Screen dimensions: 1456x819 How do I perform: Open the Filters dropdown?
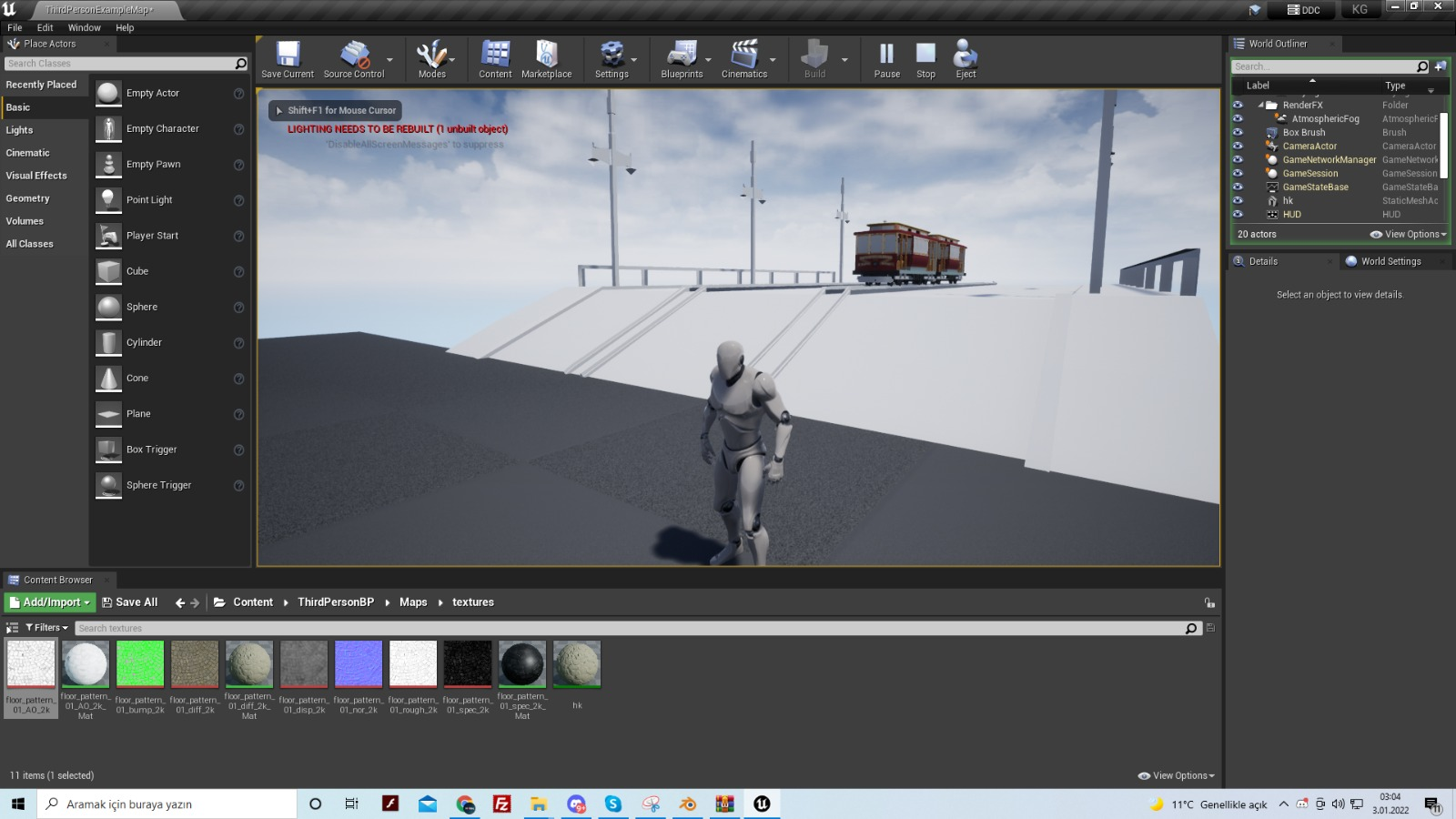[46, 628]
